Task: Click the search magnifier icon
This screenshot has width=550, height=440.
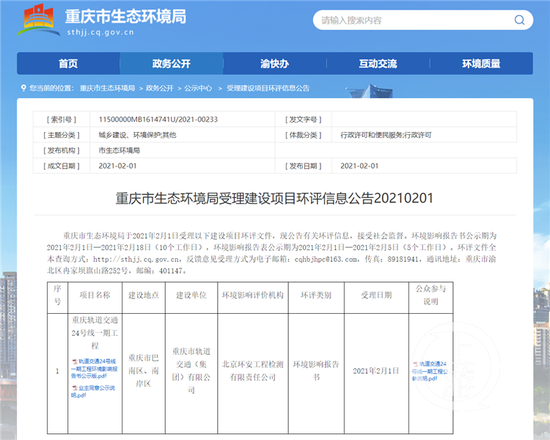Action: coord(519,20)
